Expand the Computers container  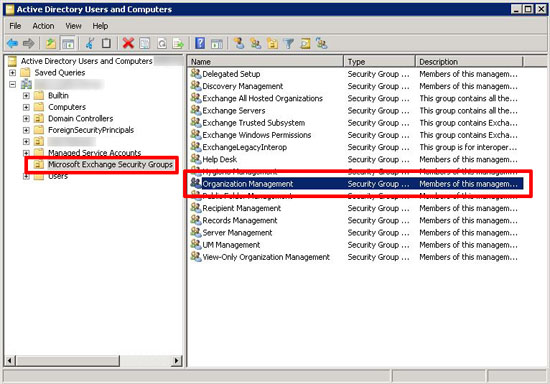(26, 107)
